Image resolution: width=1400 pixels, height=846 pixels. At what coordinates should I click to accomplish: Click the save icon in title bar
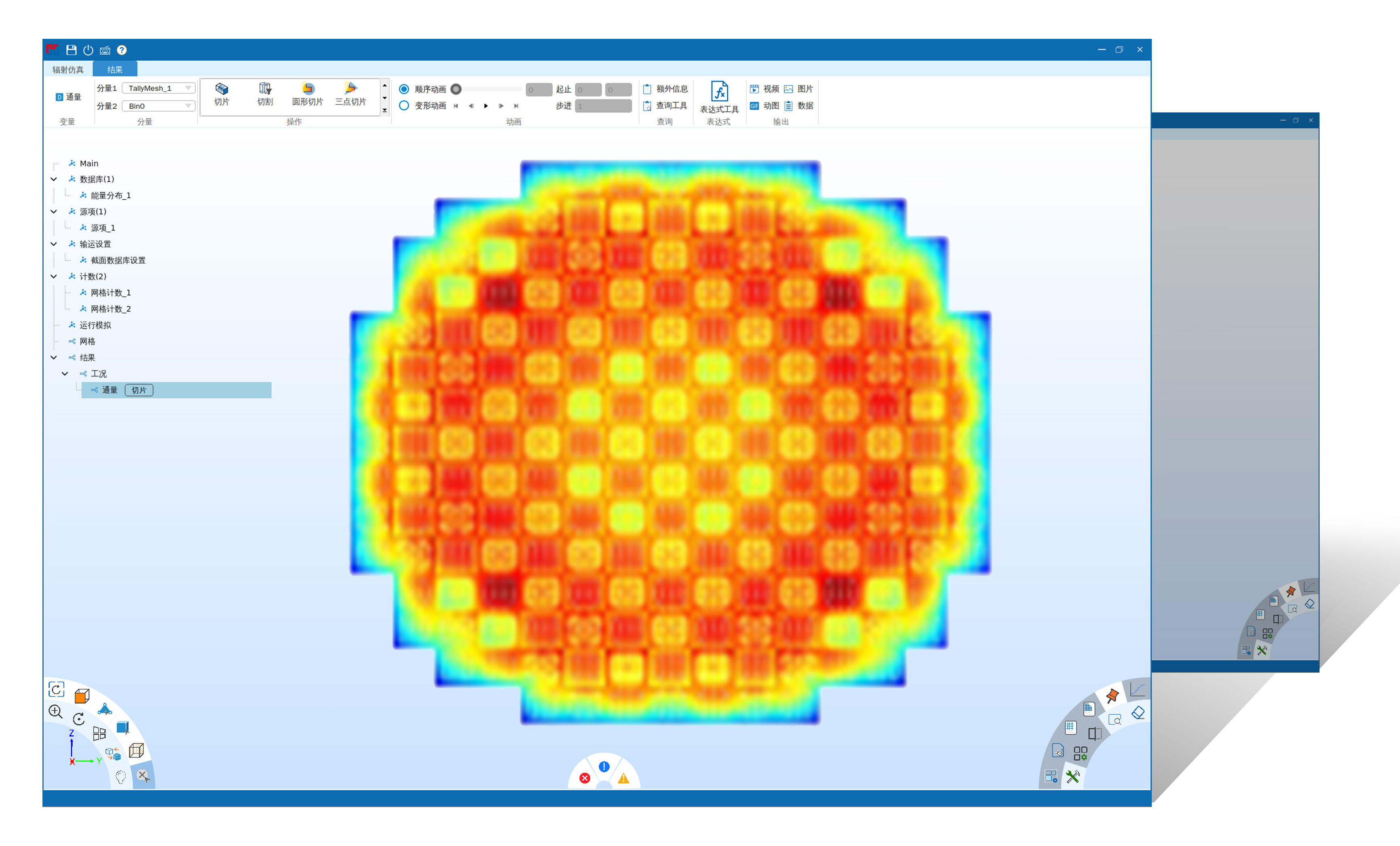pyautogui.click(x=71, y=50)
